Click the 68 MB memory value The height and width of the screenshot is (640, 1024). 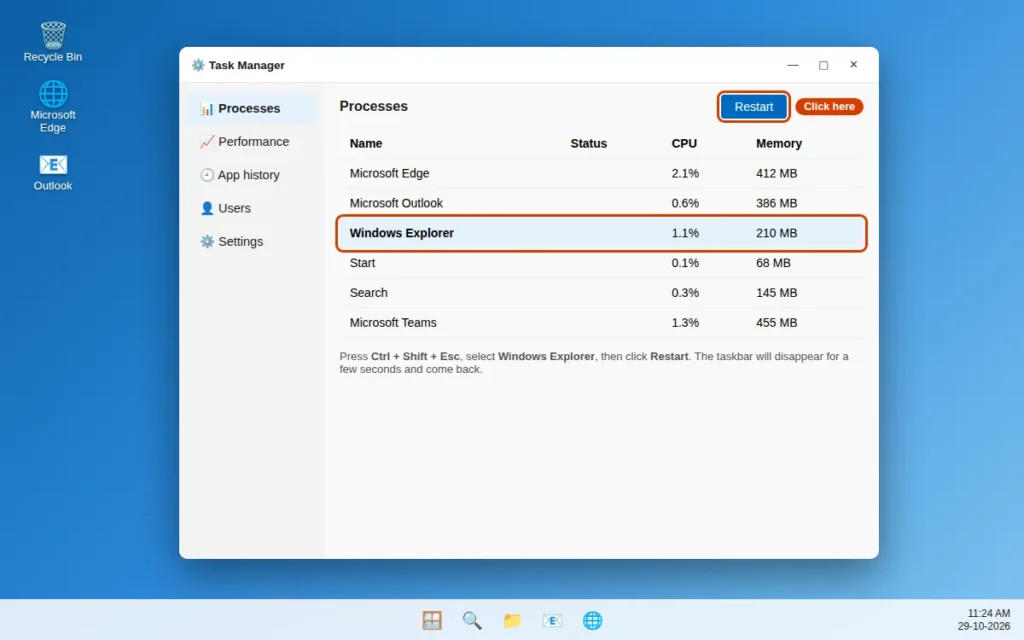click(773, 263)
